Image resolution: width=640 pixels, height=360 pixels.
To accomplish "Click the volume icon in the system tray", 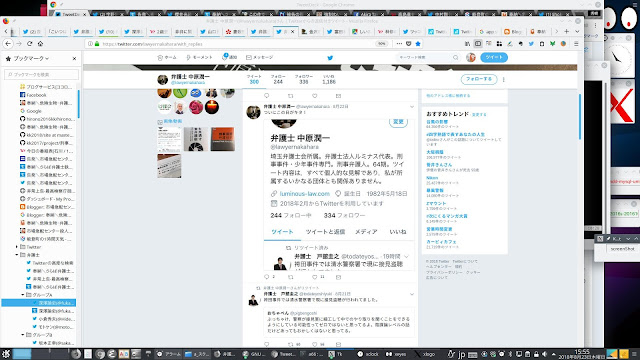I will click(544, 354).
